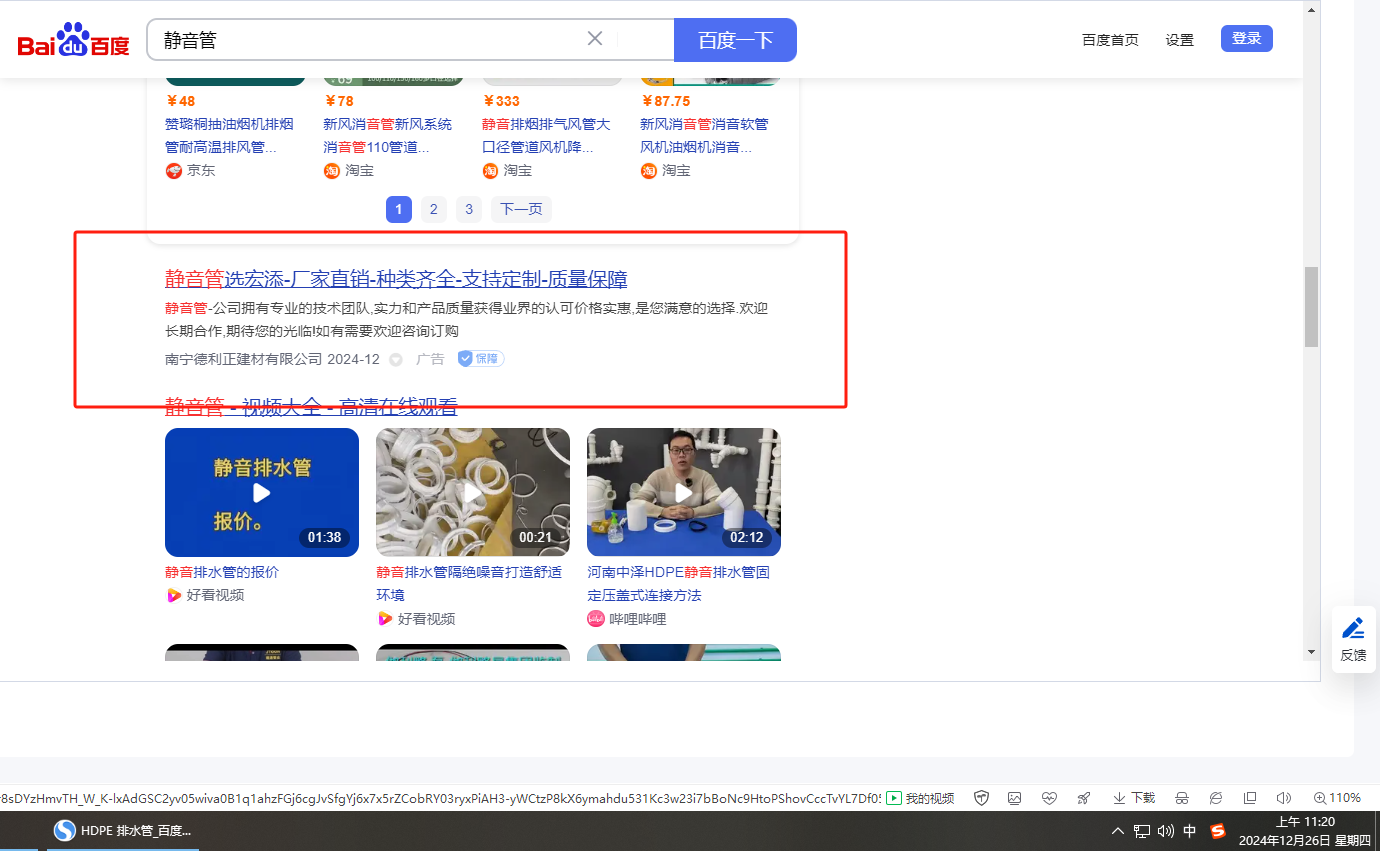Open the 百度首页 link
Viewport: 1380px width, 851px height.
pyautogui.click(x=1110, y=40)
